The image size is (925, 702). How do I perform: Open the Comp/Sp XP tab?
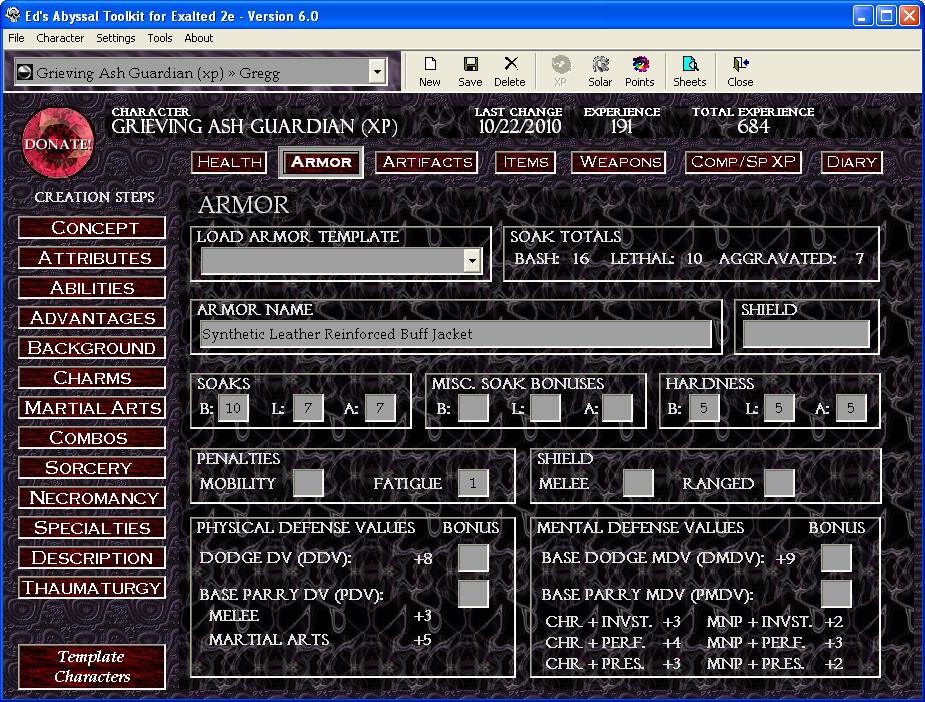pos(743,162)
